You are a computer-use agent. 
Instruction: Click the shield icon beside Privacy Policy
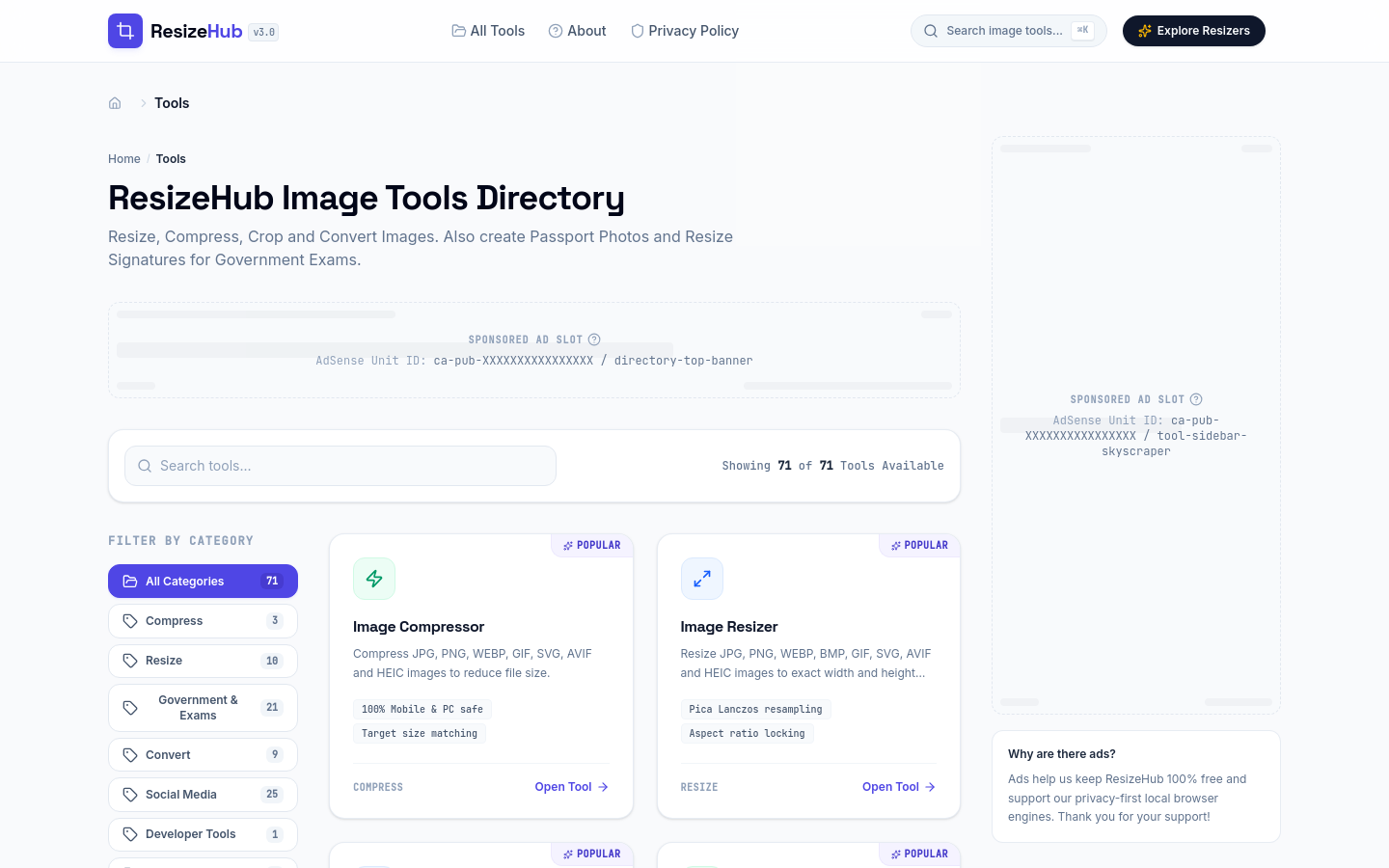tap(638, 31)
